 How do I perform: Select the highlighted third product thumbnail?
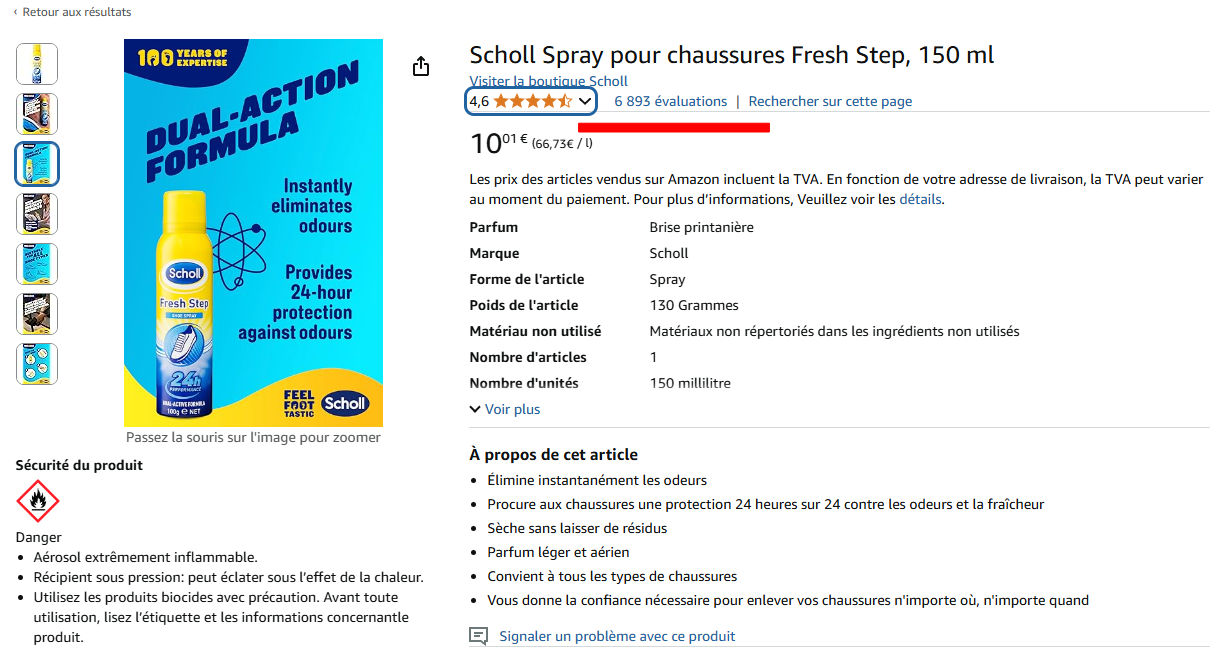click(x=37, y=164)
